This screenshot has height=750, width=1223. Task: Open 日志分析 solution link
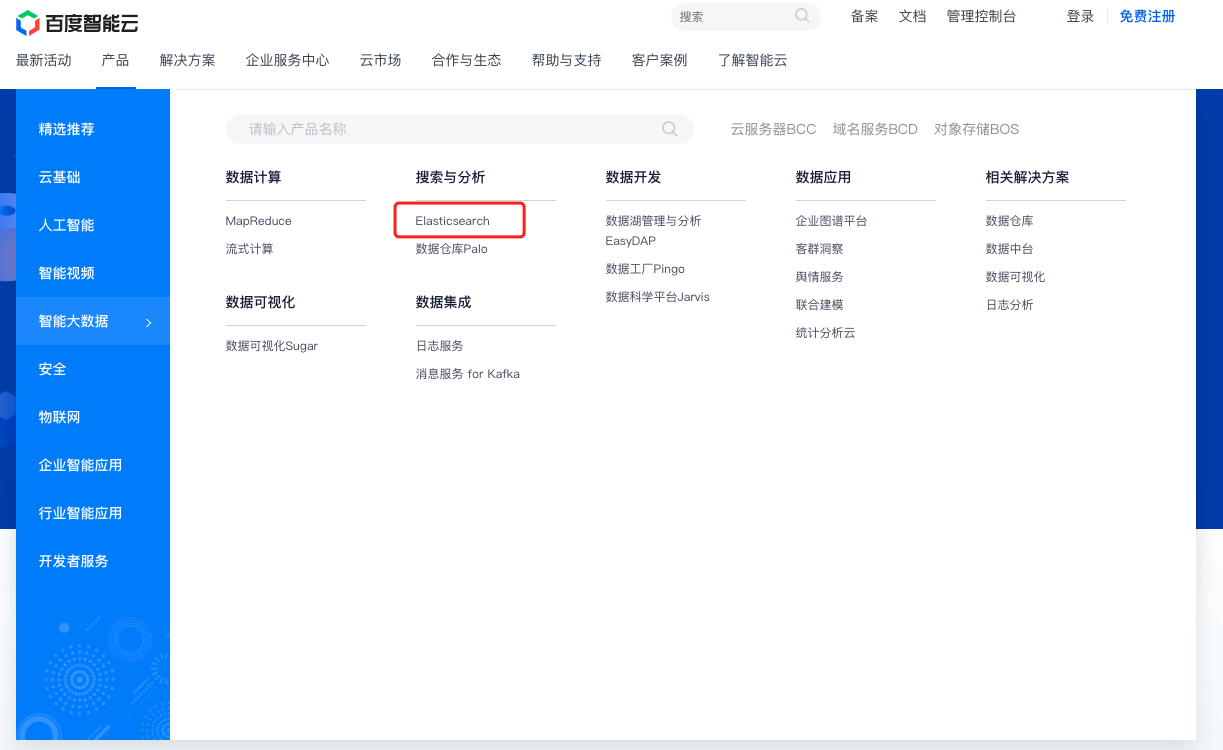point(1009,305)
